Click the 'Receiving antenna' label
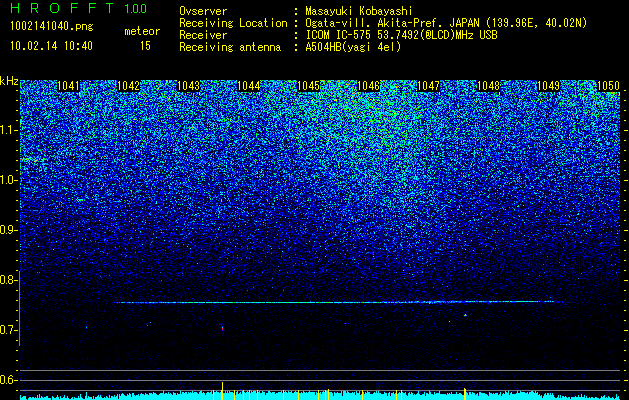The width and height of the screenshot is (629, 400). [x=230, y=47]
